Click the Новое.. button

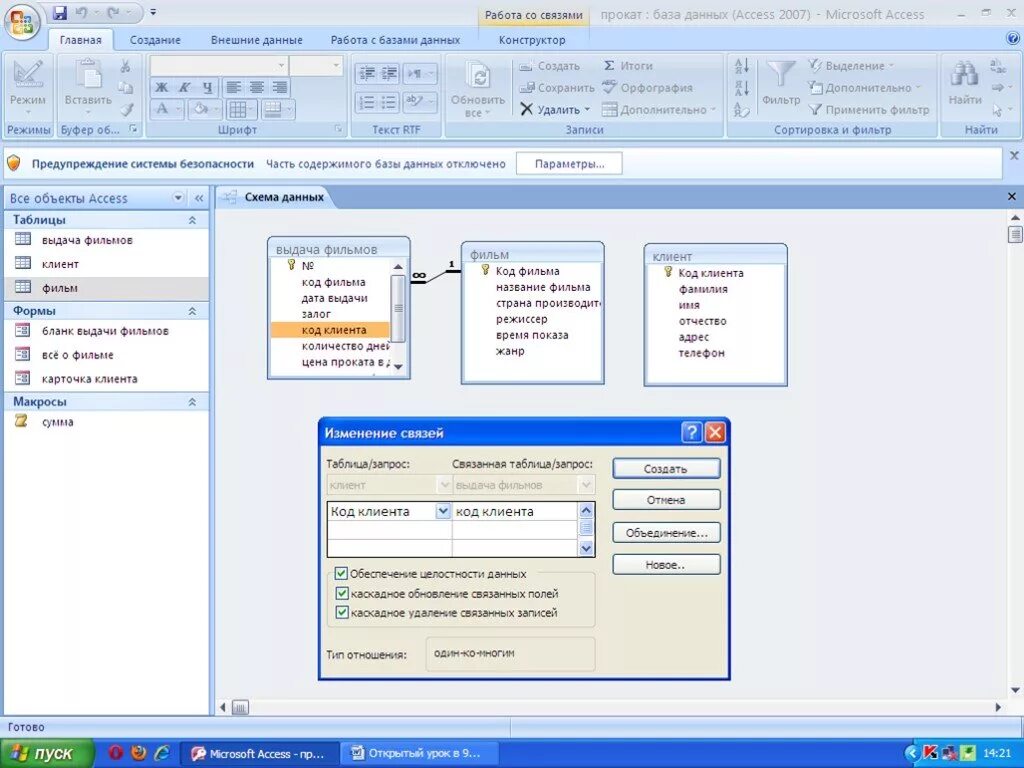666,564
